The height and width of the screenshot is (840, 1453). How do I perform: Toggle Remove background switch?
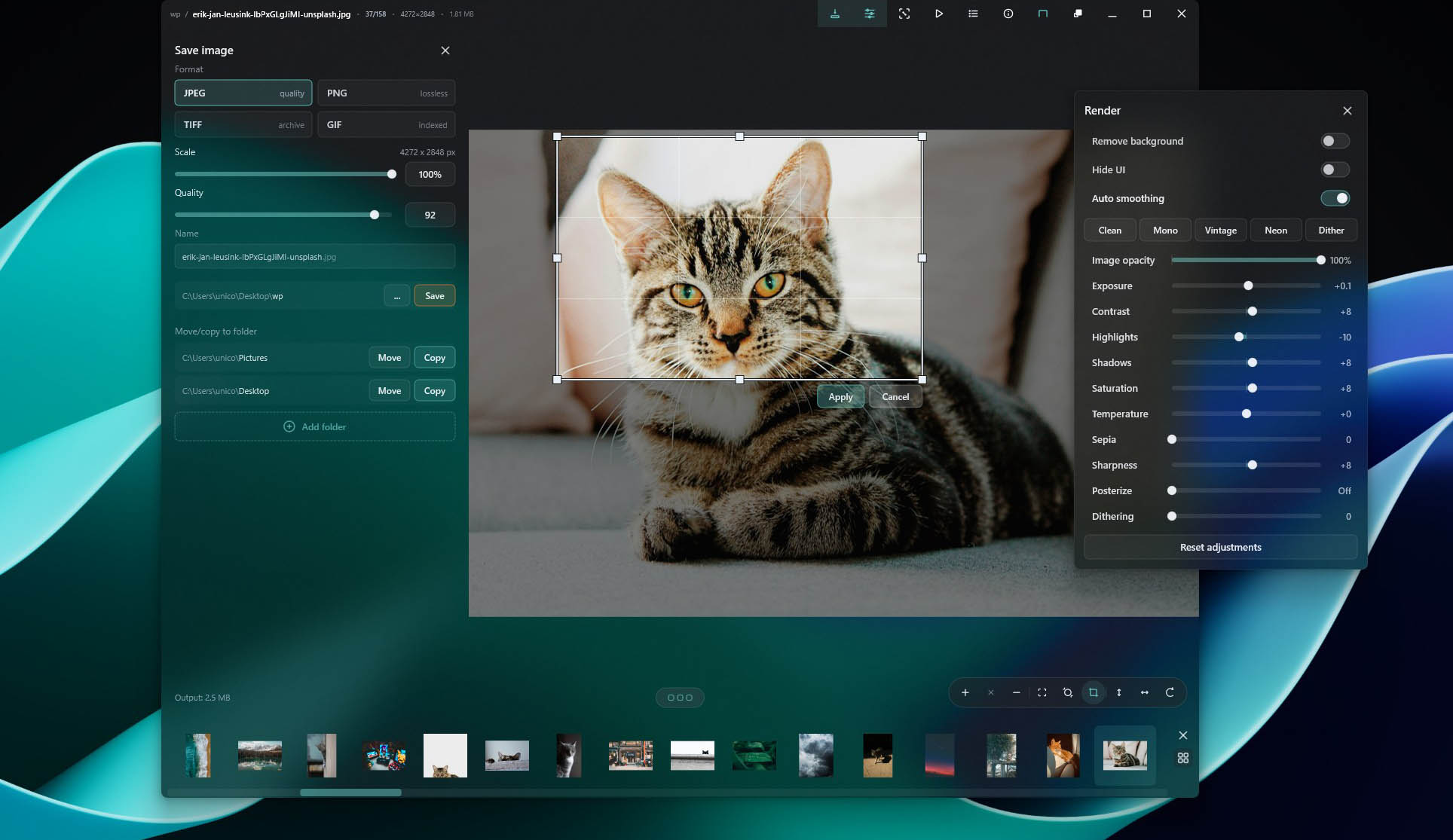(x=1335, y=141)
